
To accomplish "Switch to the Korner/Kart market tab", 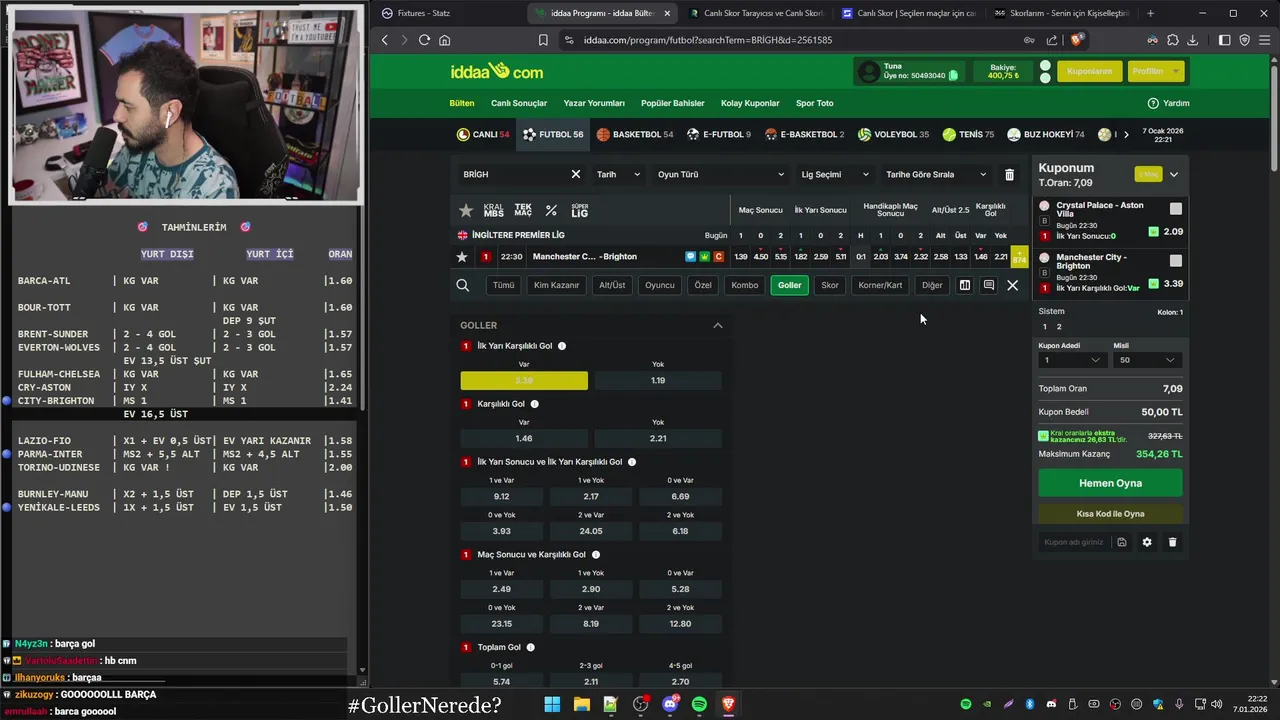I will pos(880,285).
